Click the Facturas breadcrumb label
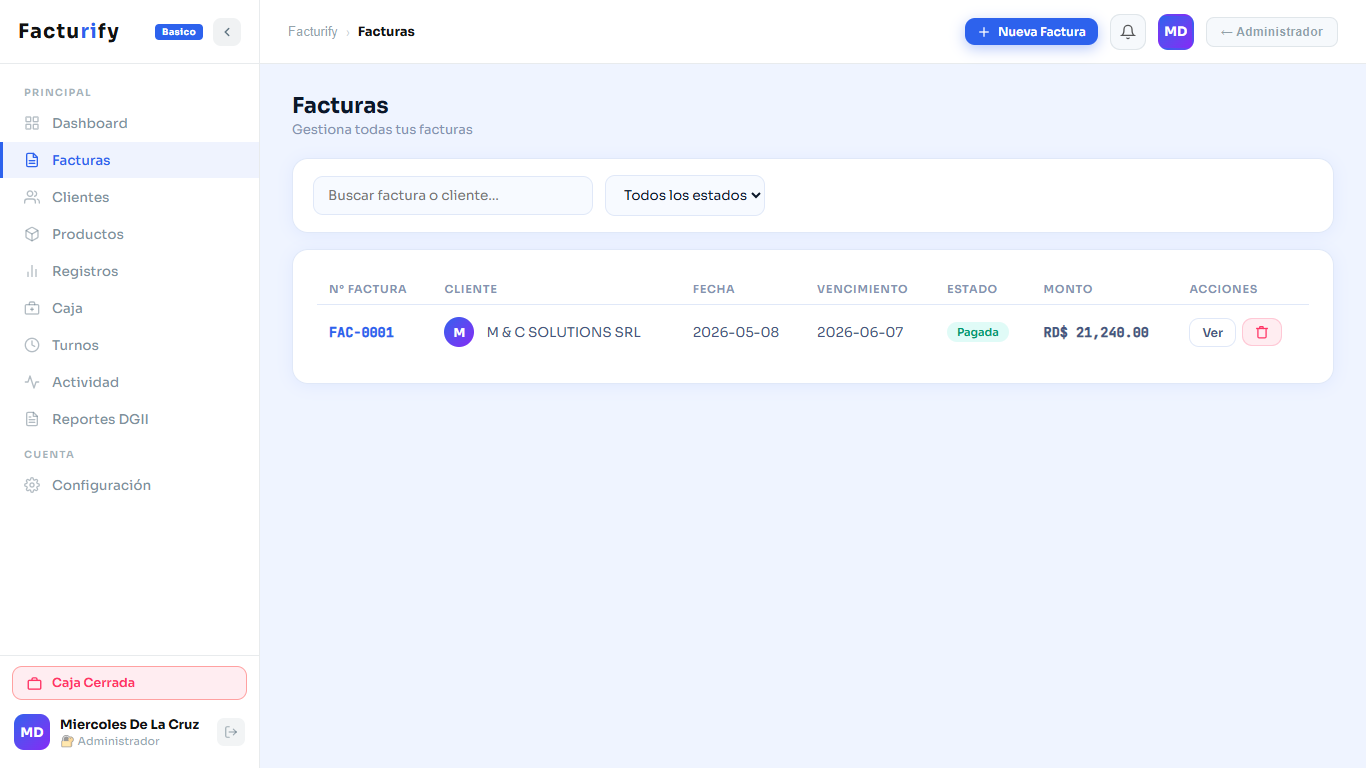 [386, 32]
